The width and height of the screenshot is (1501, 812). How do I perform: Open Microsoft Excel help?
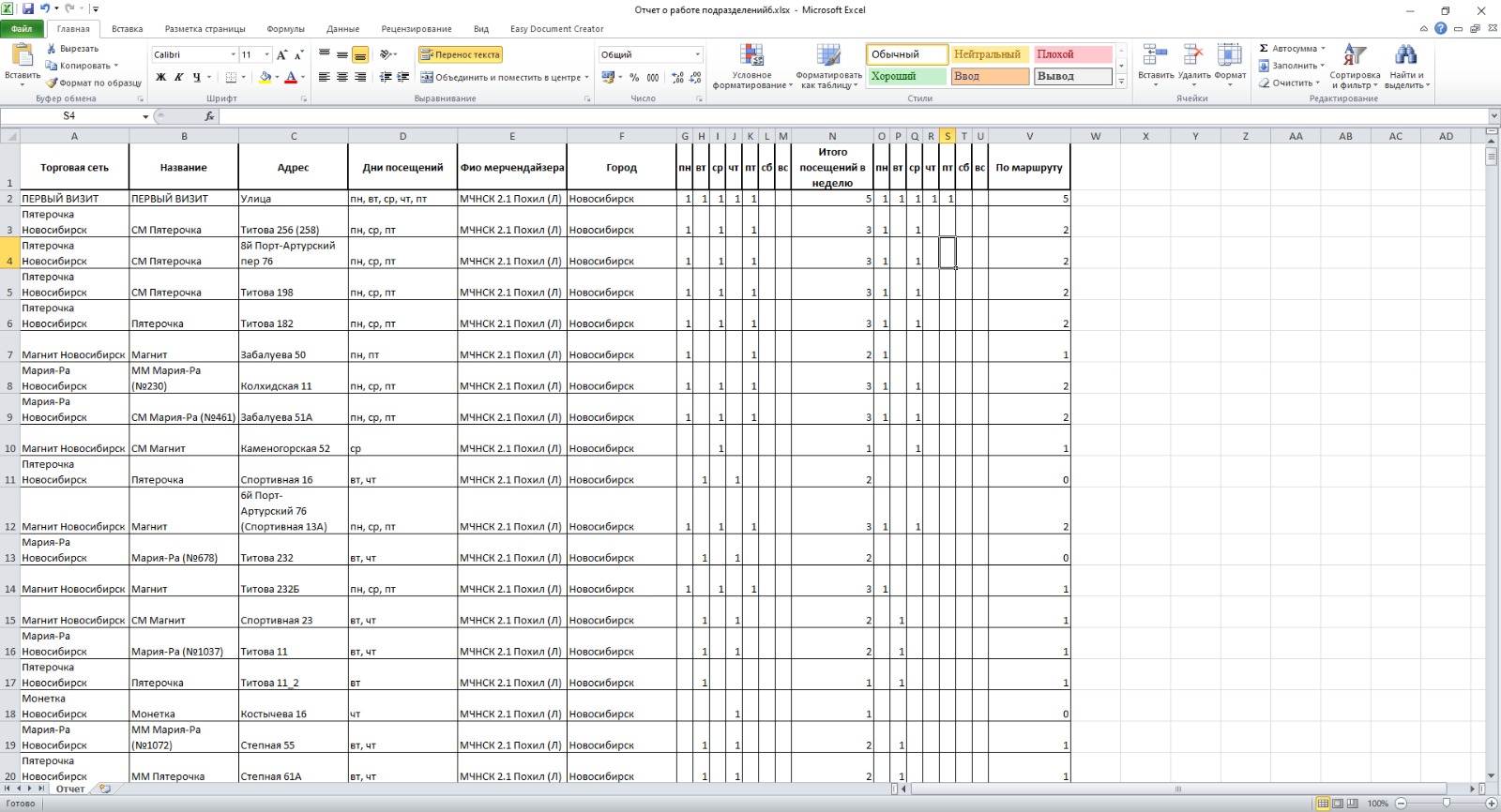[x=1440, y=28]
